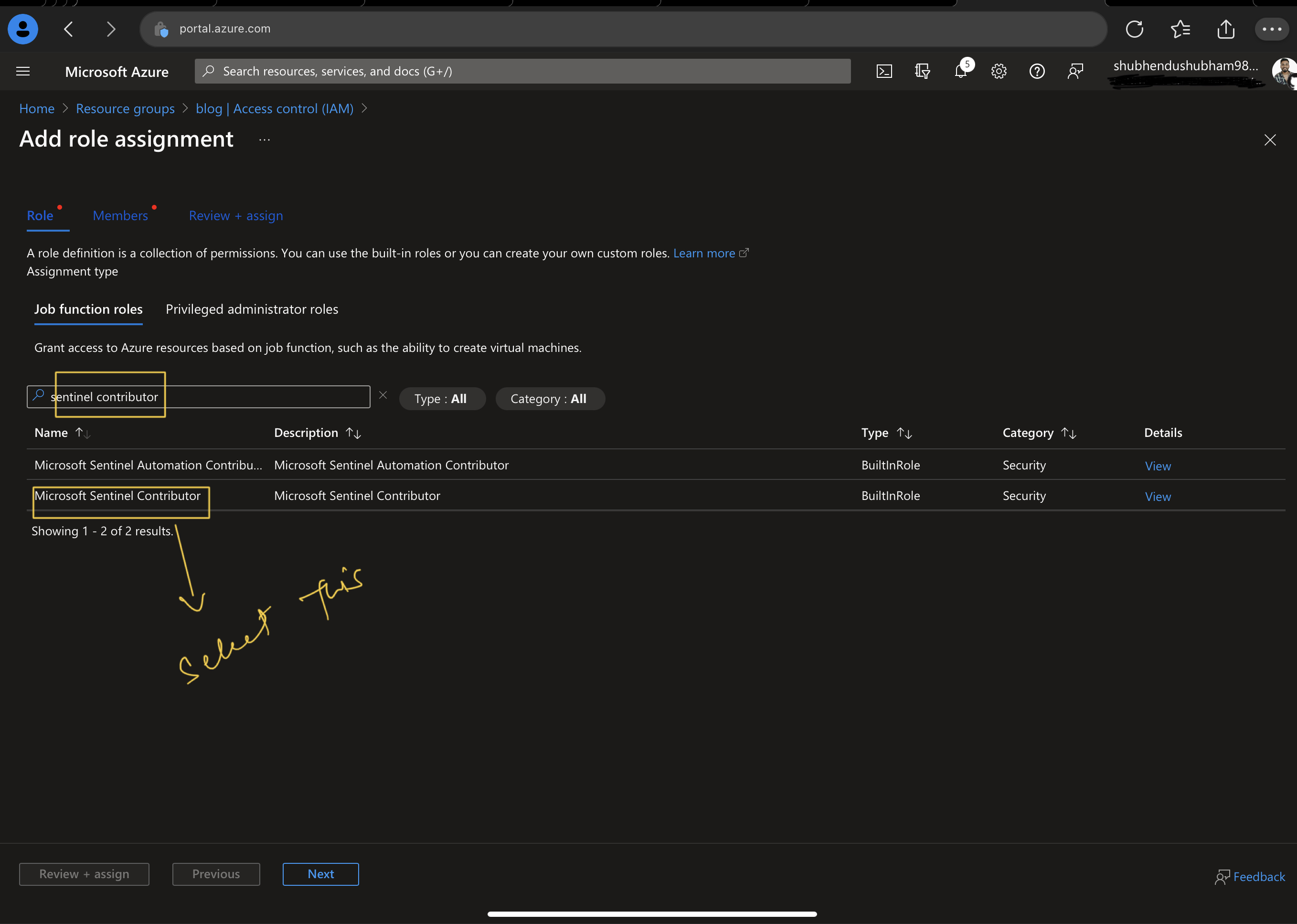Click the browser share icon
This screenshot has height=924, width=1297.
coord(1226,29)
